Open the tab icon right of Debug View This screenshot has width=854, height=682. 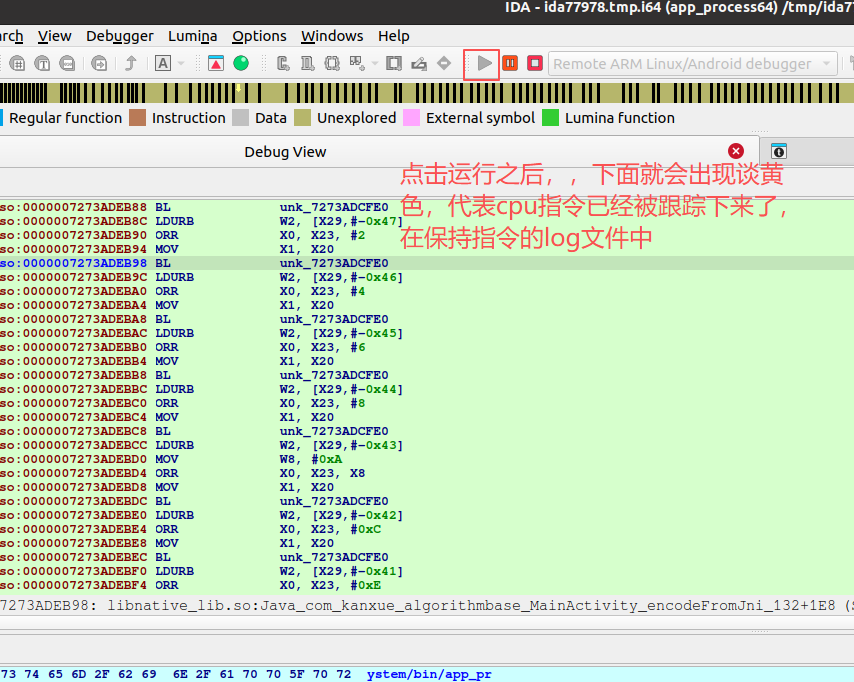779,151
